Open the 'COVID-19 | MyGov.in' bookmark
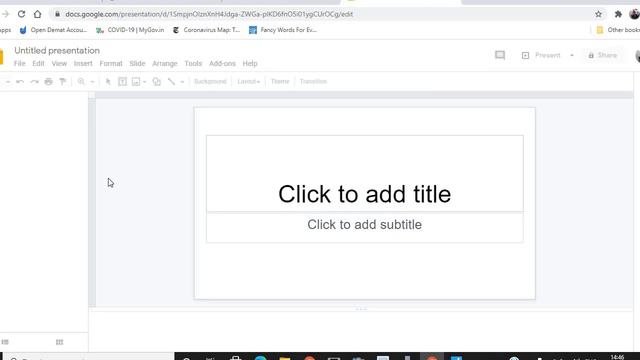 click(x=130, y=30)
